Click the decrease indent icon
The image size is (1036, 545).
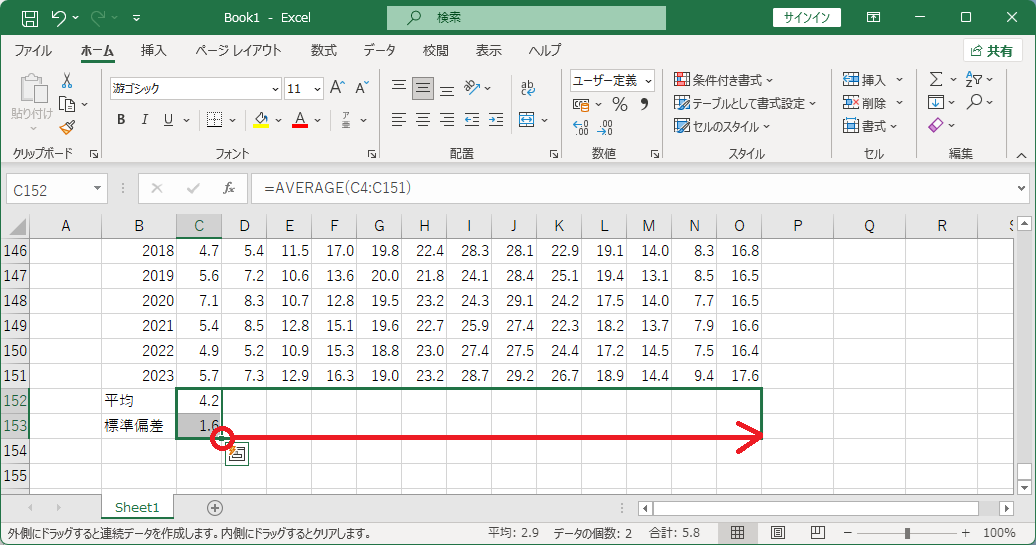click(x=472, y=120)
